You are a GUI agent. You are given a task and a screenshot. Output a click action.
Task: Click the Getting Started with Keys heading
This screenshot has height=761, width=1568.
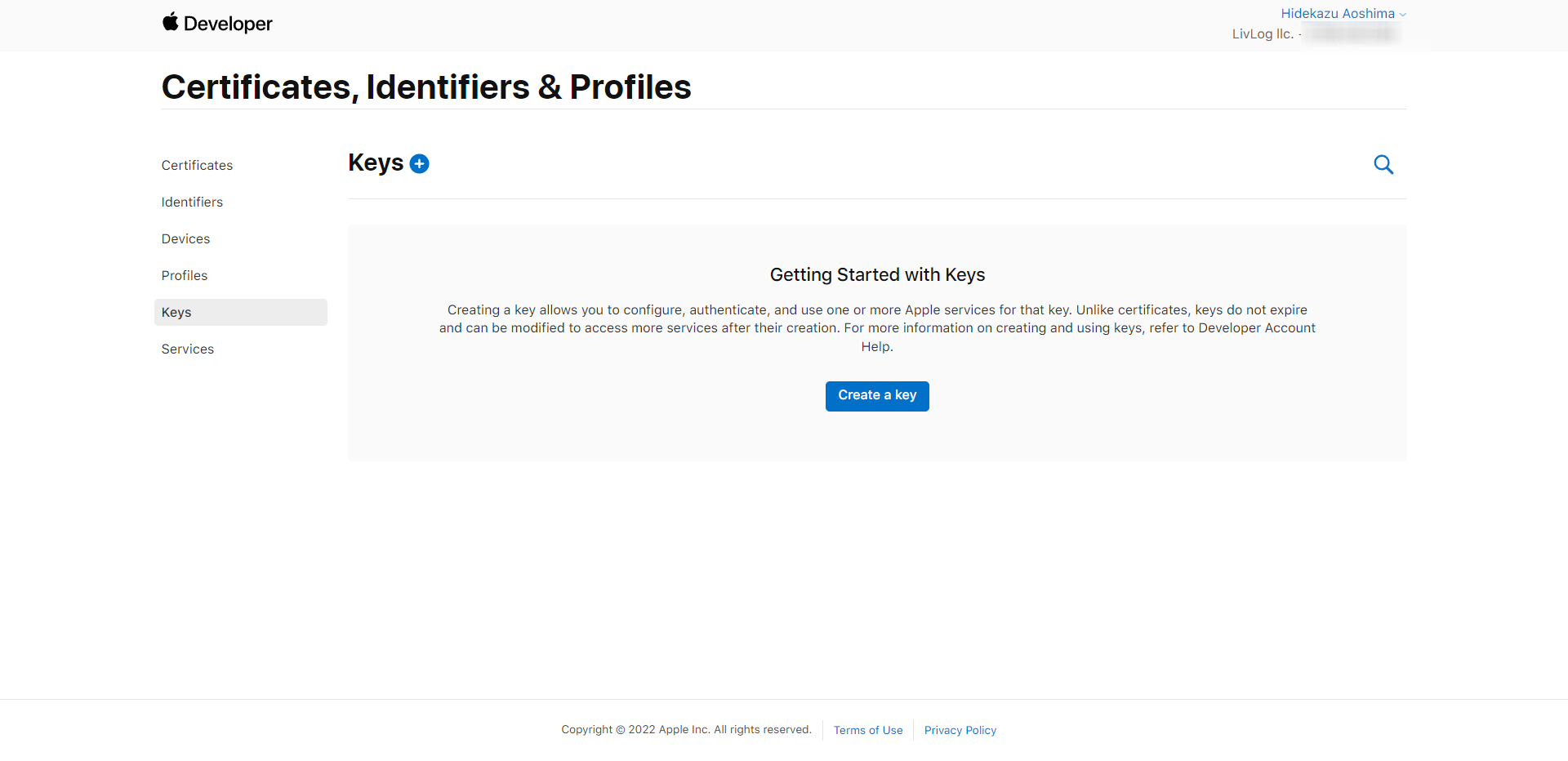coord(877,275)
